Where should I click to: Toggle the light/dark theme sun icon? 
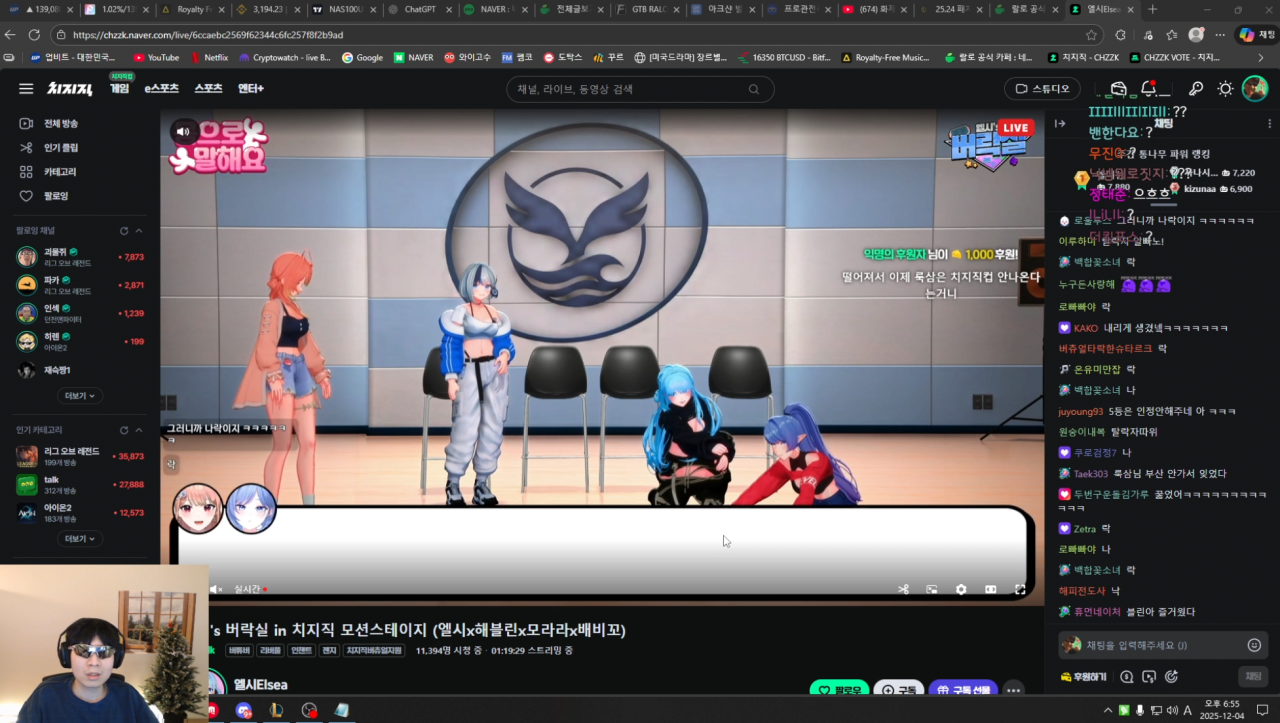(1225, 89)
